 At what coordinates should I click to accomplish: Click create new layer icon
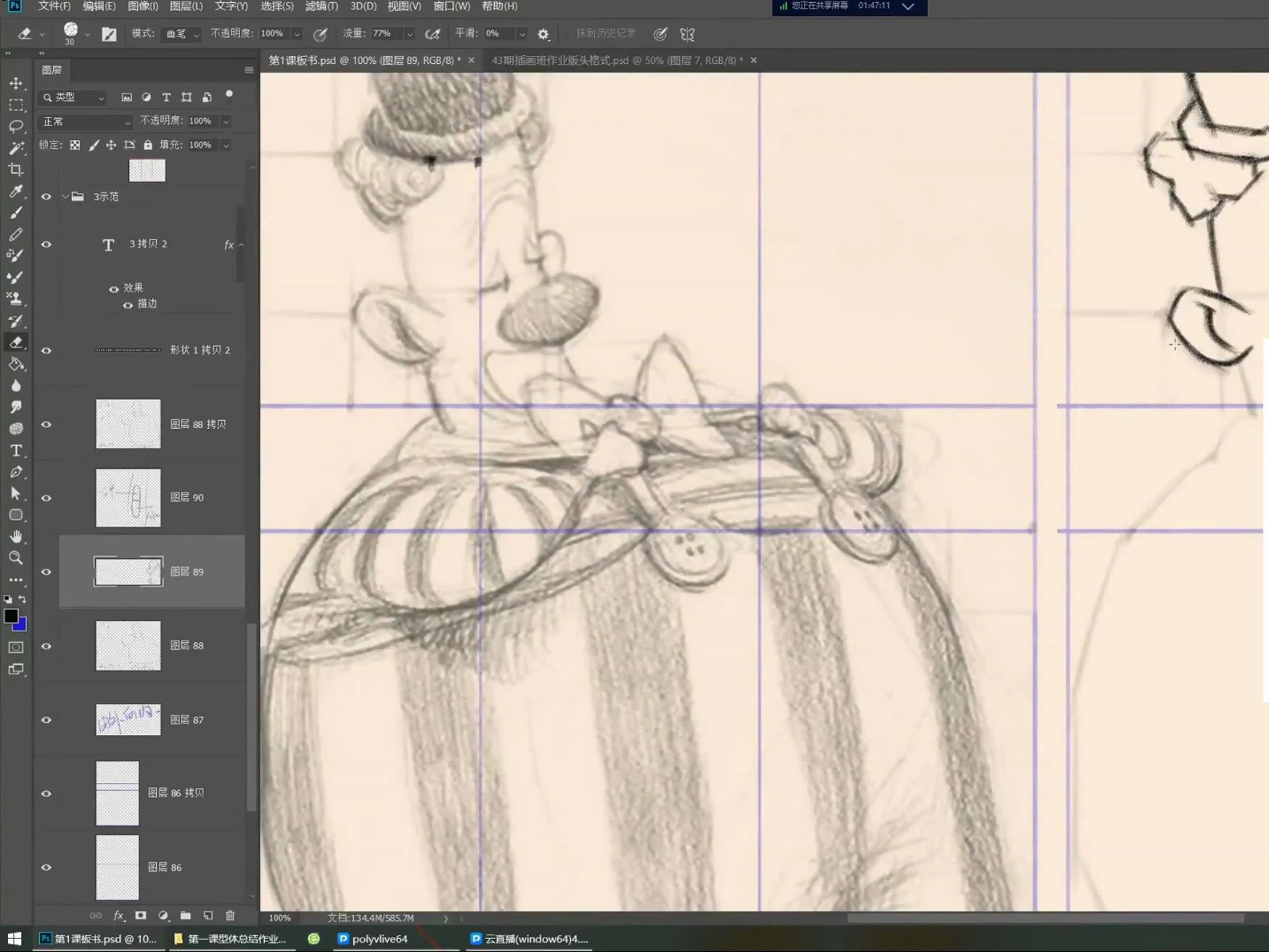pos(208,916)
